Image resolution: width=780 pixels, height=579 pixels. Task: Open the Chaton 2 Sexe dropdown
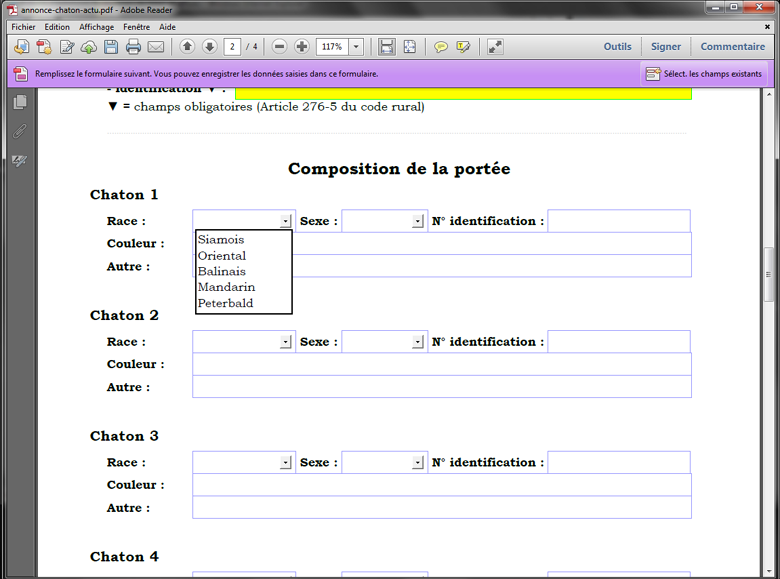coord(418,342)
